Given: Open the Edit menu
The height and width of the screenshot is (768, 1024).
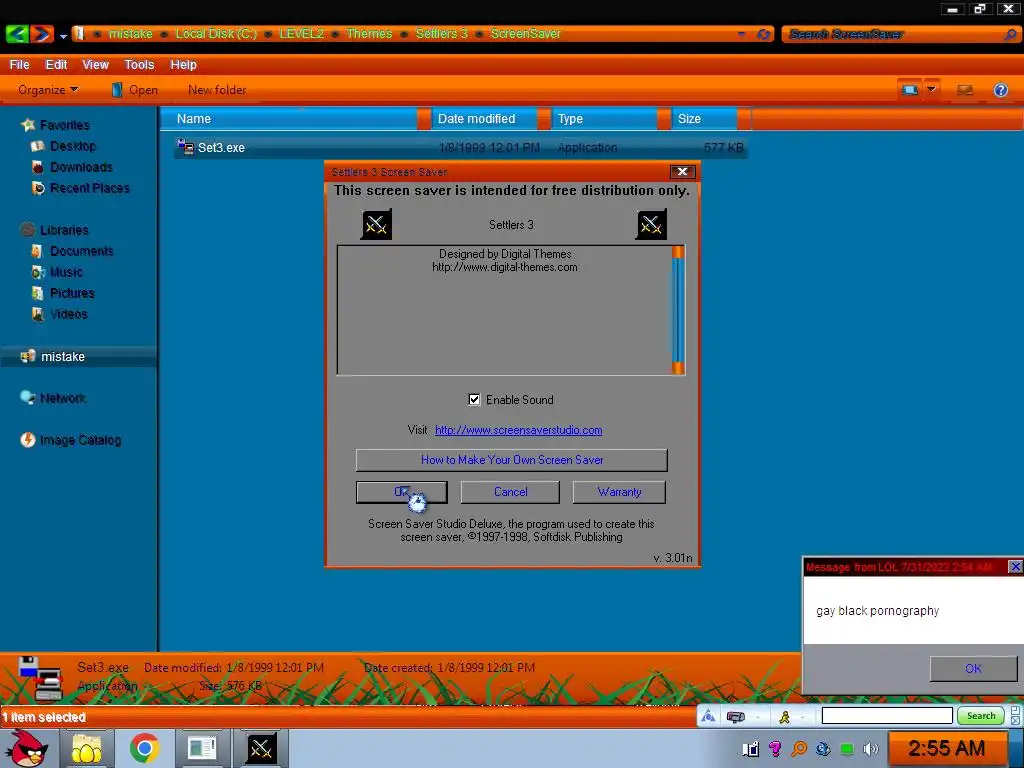Looking at the screenshot, I should 56,65.
